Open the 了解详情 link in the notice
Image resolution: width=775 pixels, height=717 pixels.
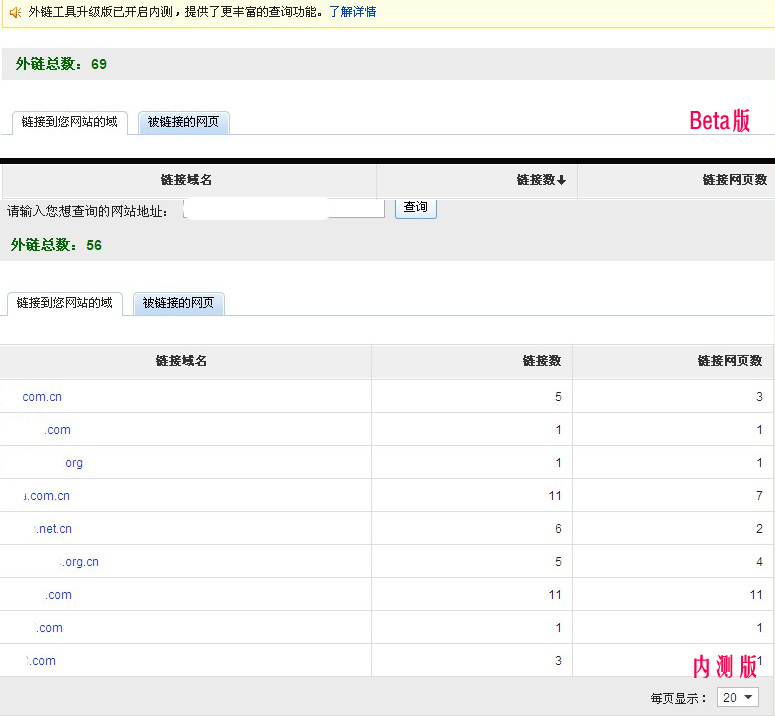tap(352, 12)
